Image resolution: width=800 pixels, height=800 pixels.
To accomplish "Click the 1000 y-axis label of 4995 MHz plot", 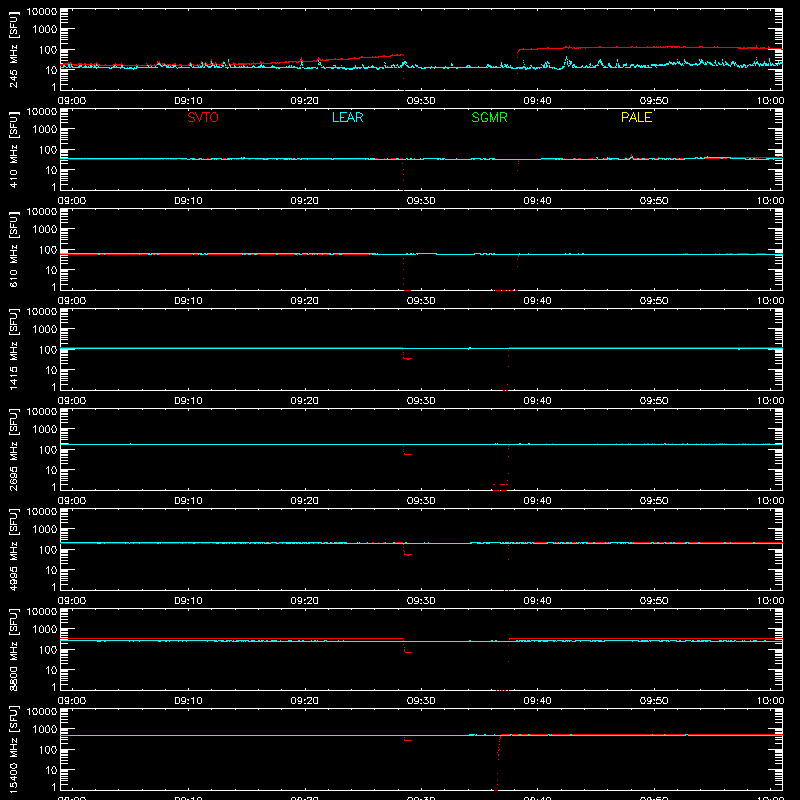I will 45,530.
